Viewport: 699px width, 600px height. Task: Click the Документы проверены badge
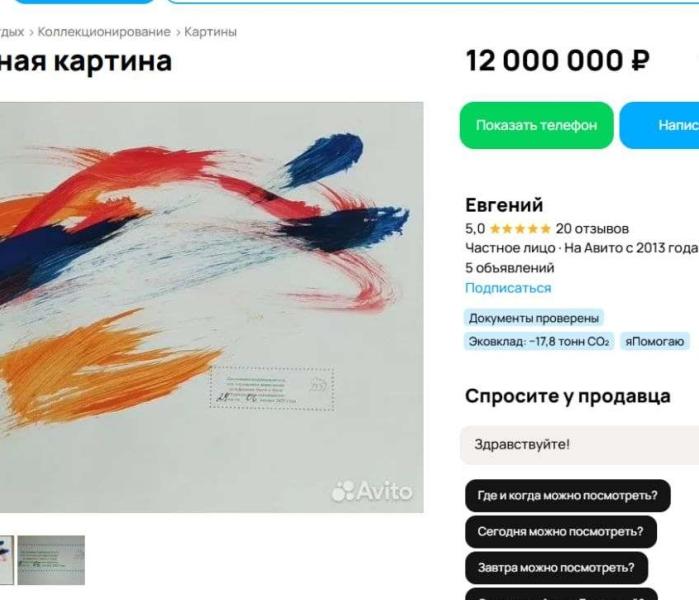[534, 318]
